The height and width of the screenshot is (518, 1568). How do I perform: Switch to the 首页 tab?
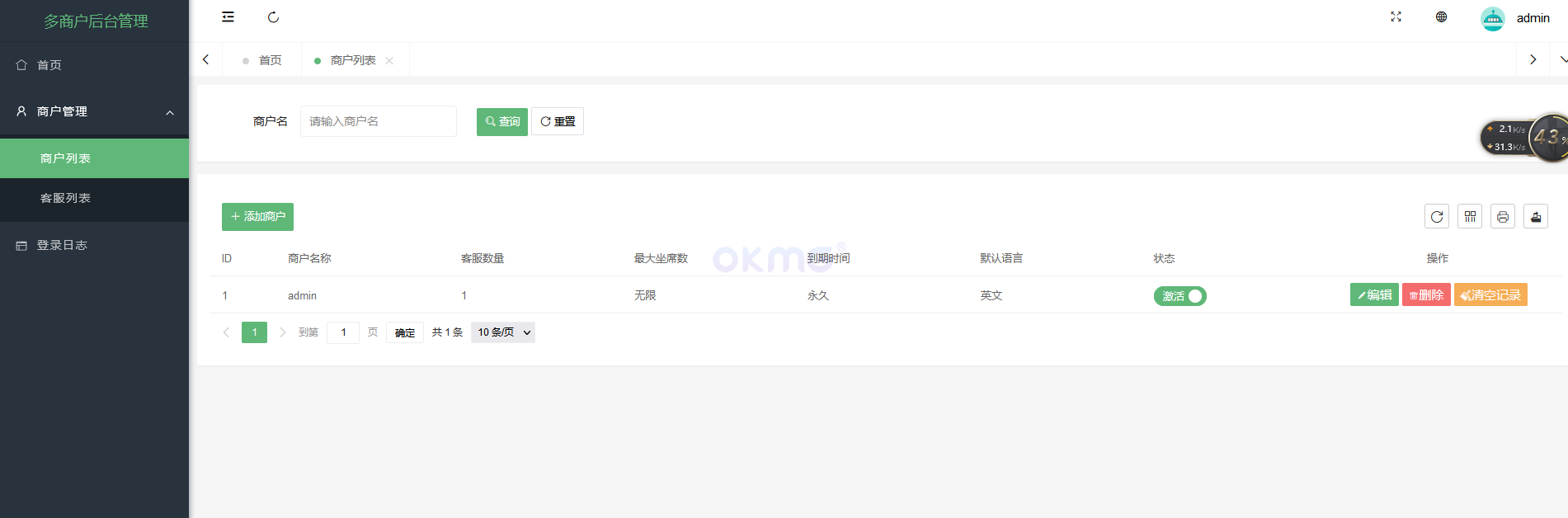270,60
